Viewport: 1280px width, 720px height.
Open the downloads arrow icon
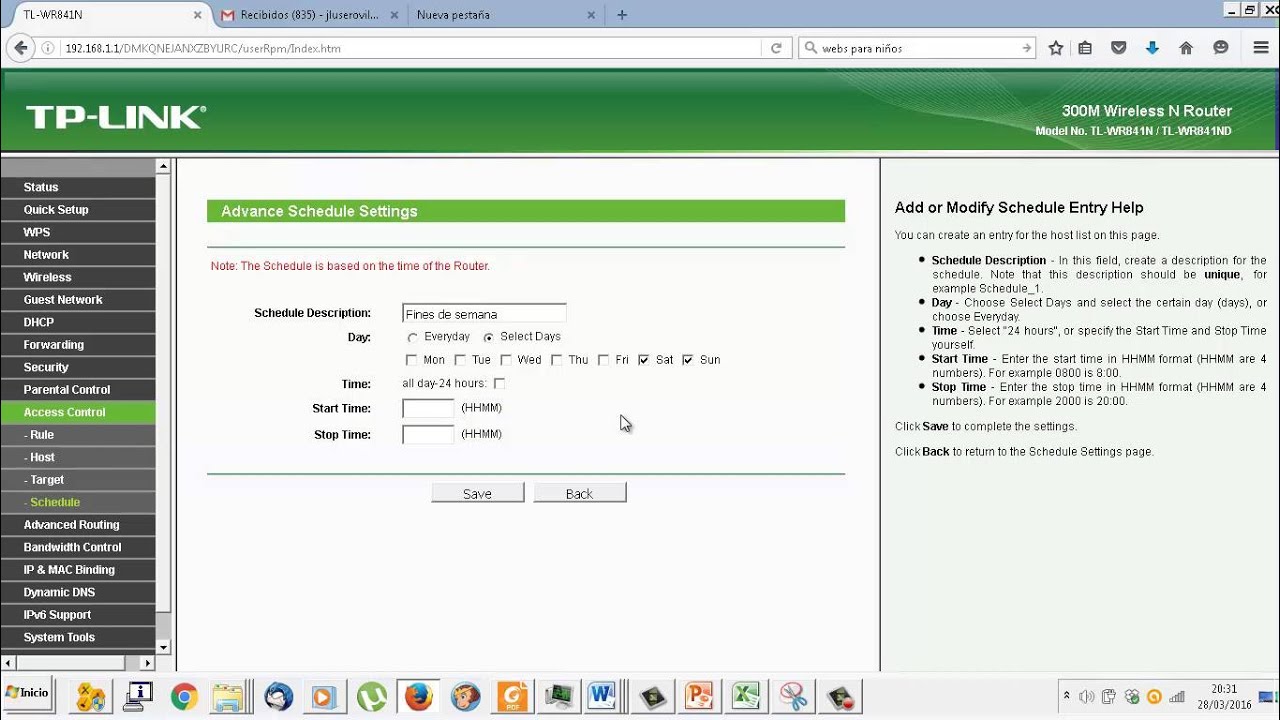1152,48
